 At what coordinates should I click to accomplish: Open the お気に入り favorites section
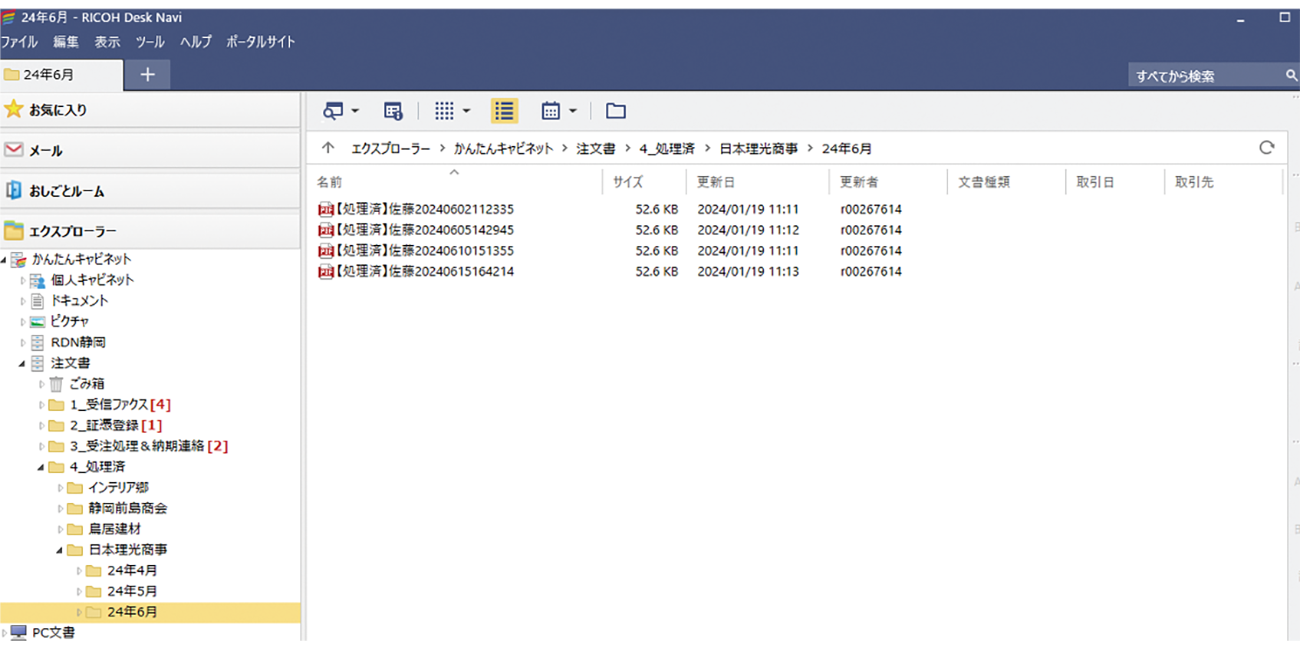tap(60, 110)
